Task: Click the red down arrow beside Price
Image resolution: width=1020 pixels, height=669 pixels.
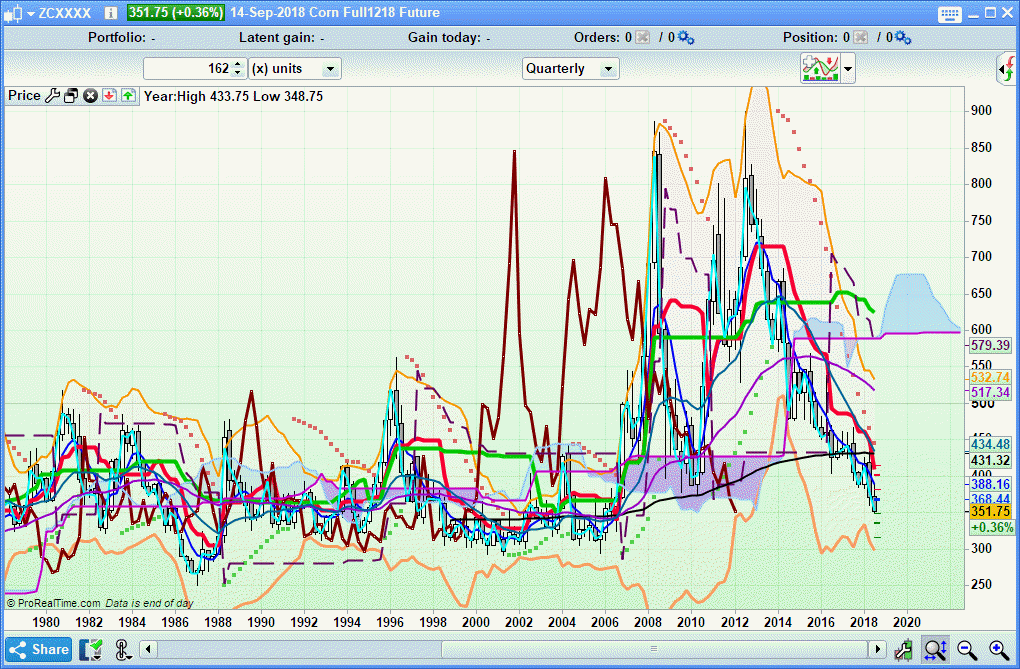Action: click(109, 96)
